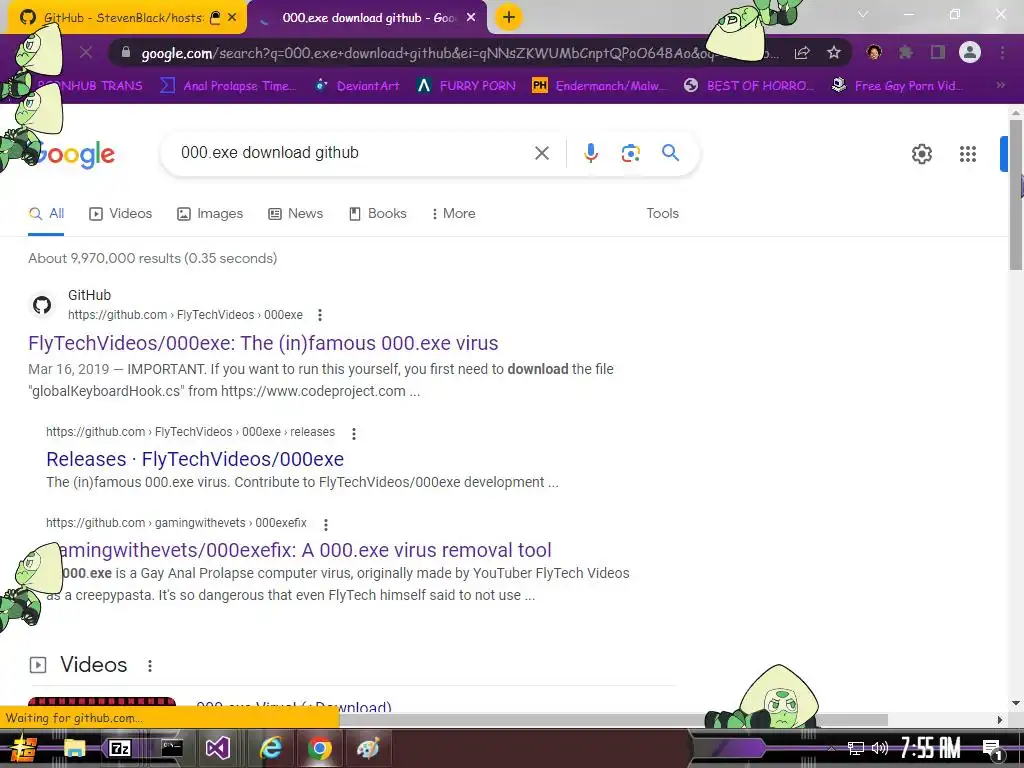Open Command Prompt from the taskbar
This screenshot has width=1024, height=768.
(x=172, y=748)
